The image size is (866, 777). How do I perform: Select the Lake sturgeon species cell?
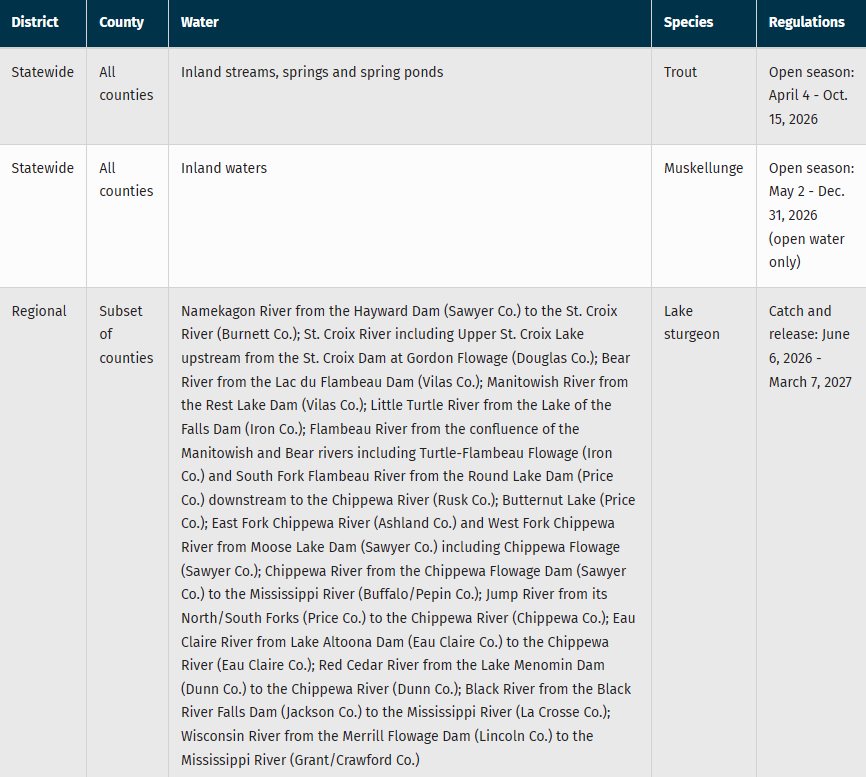point(691,322)
